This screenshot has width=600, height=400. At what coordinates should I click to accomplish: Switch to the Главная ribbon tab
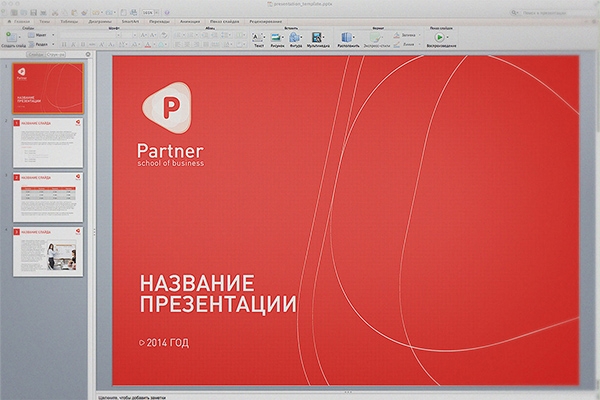(18, 21)
